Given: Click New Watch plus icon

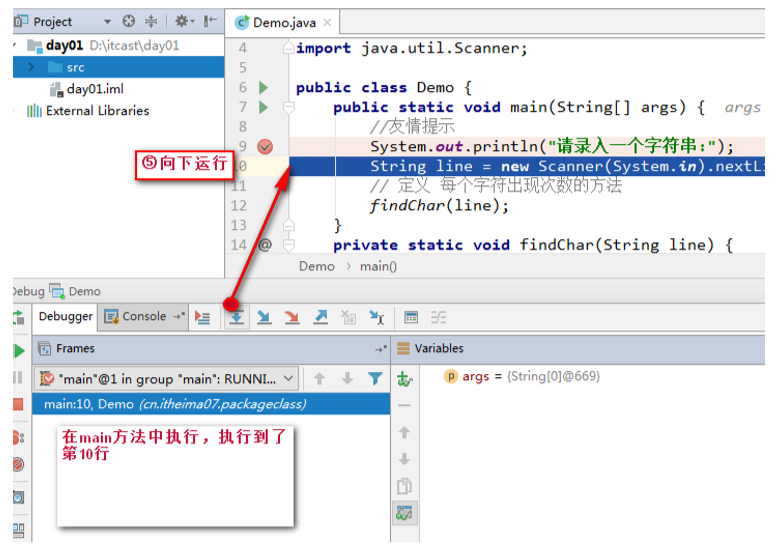Looking at the screenshot, I should pyautogui.click(x=404, y=379).
